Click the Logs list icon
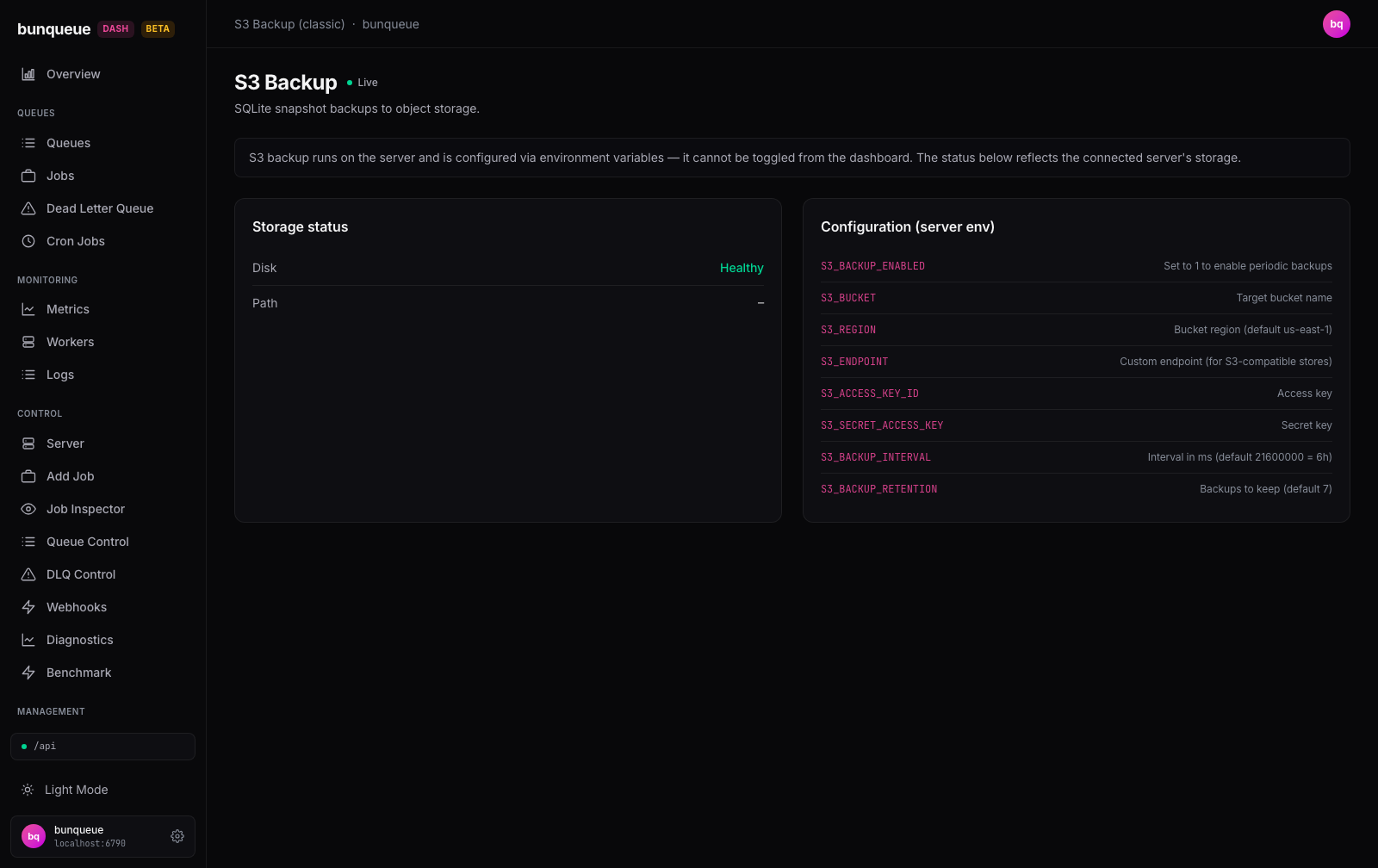The image size is (1378, 868). pos(28,375)
